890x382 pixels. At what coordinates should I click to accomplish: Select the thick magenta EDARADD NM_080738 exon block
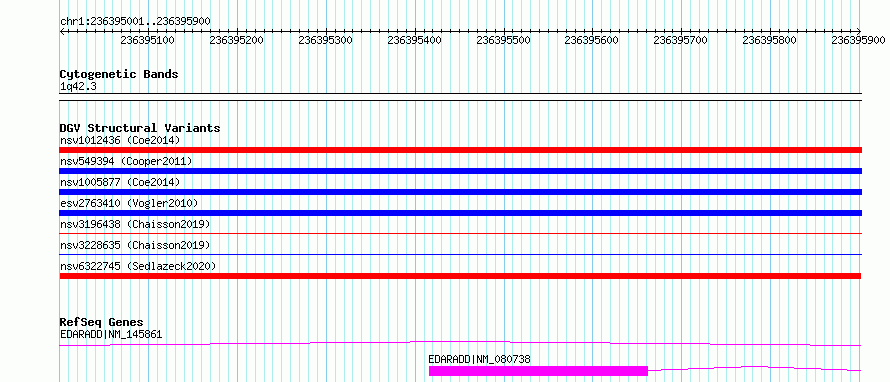(538, 371)
